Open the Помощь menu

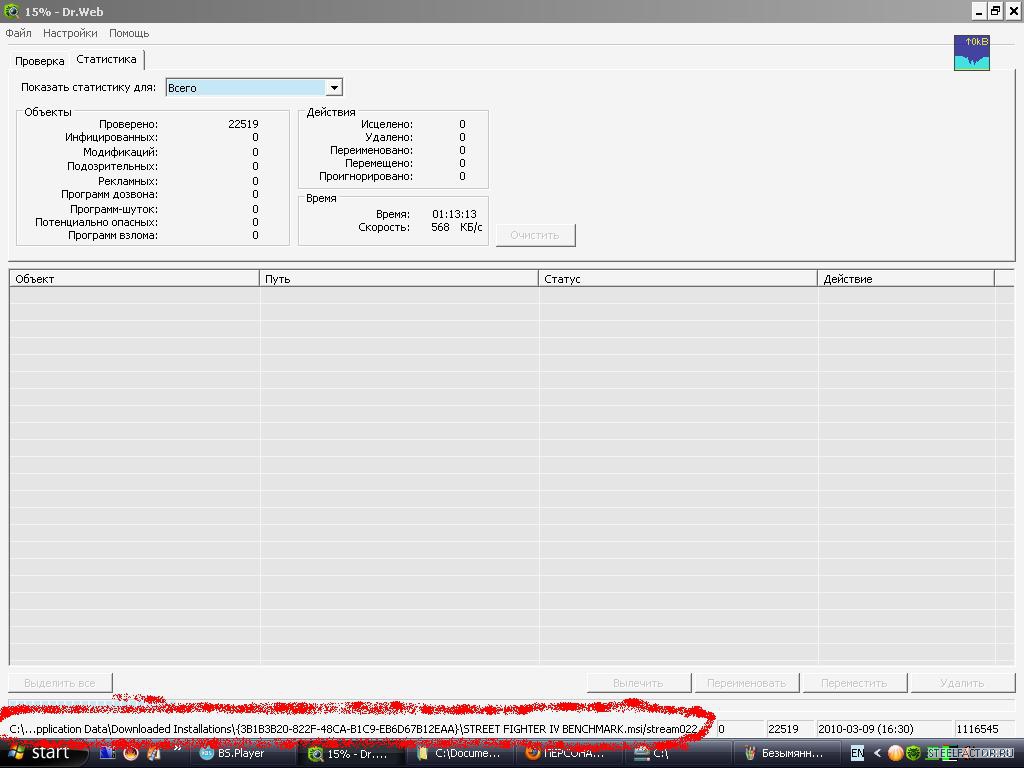pos(129,33)
